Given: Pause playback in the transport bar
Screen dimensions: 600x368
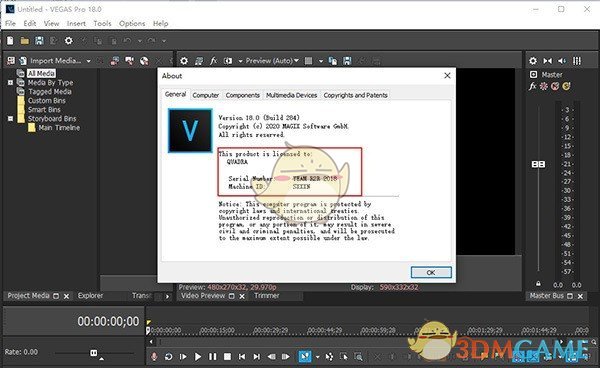Looking at the screenshot, I should 212,357.
